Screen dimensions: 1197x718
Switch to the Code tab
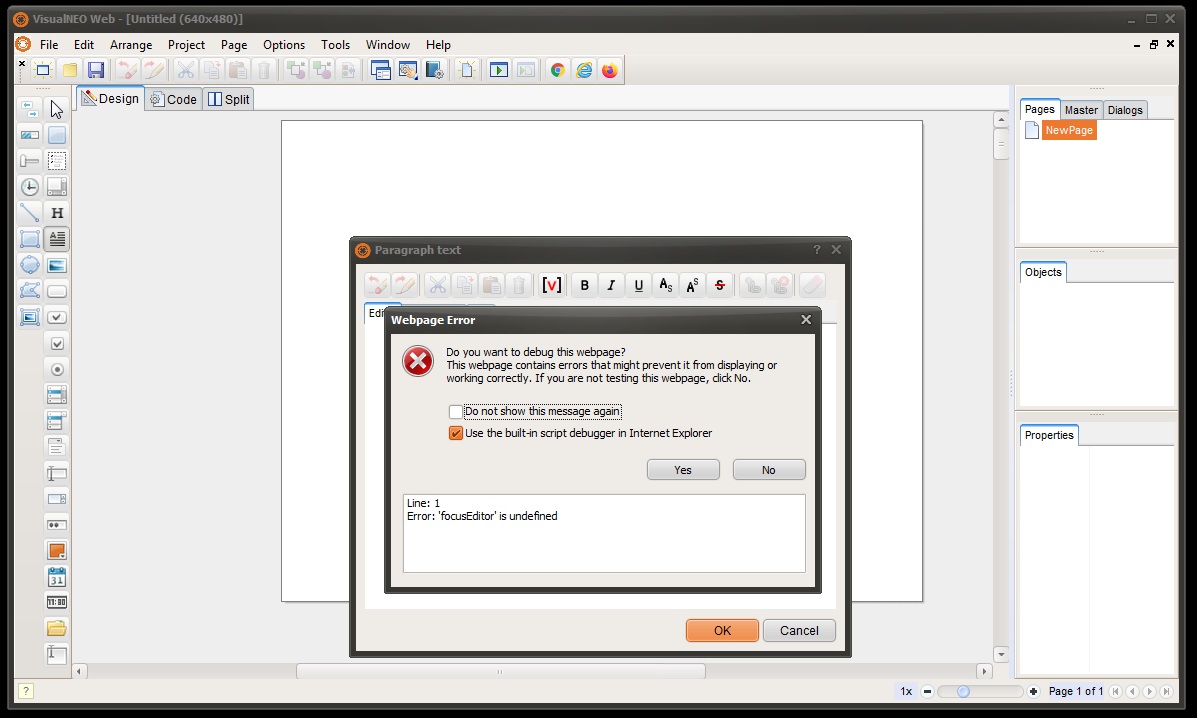pyautogui.click(x=174, y=99)
